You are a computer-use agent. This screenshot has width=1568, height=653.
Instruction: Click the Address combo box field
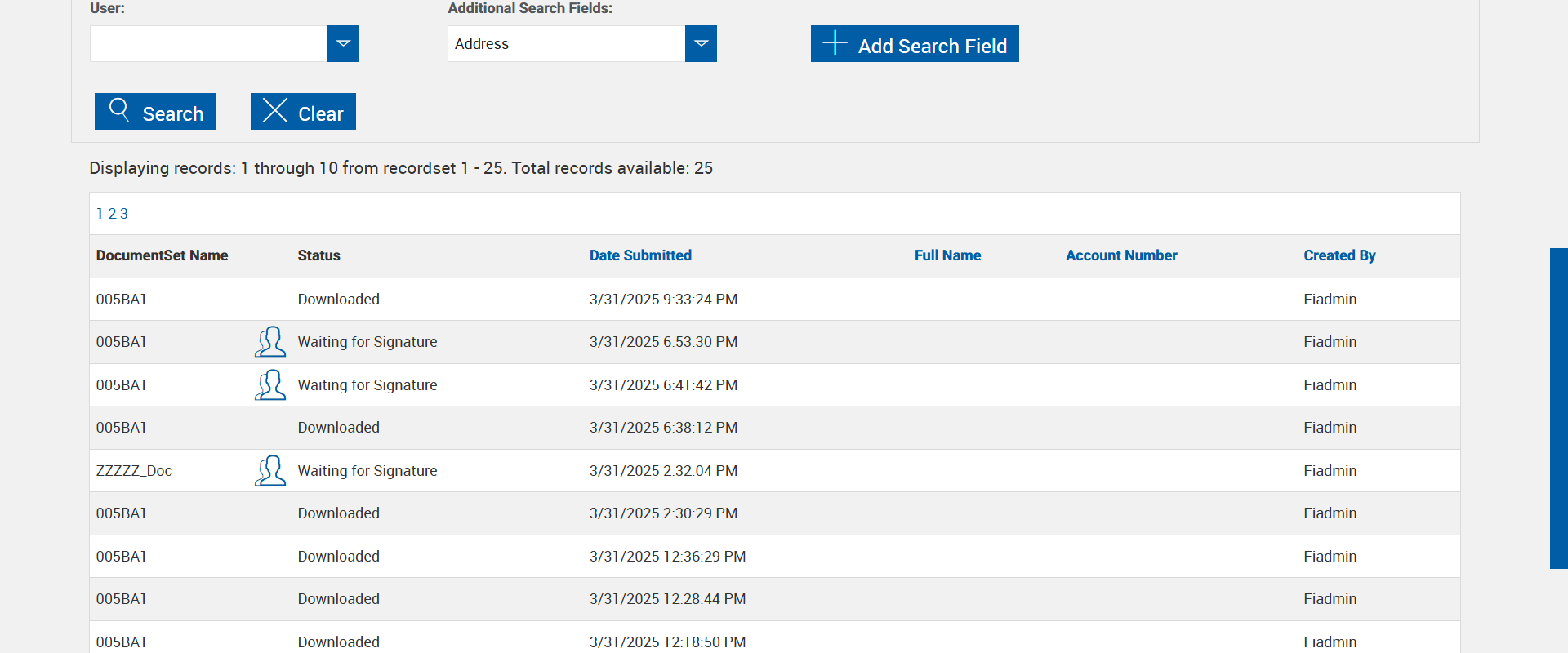[566, 44]
